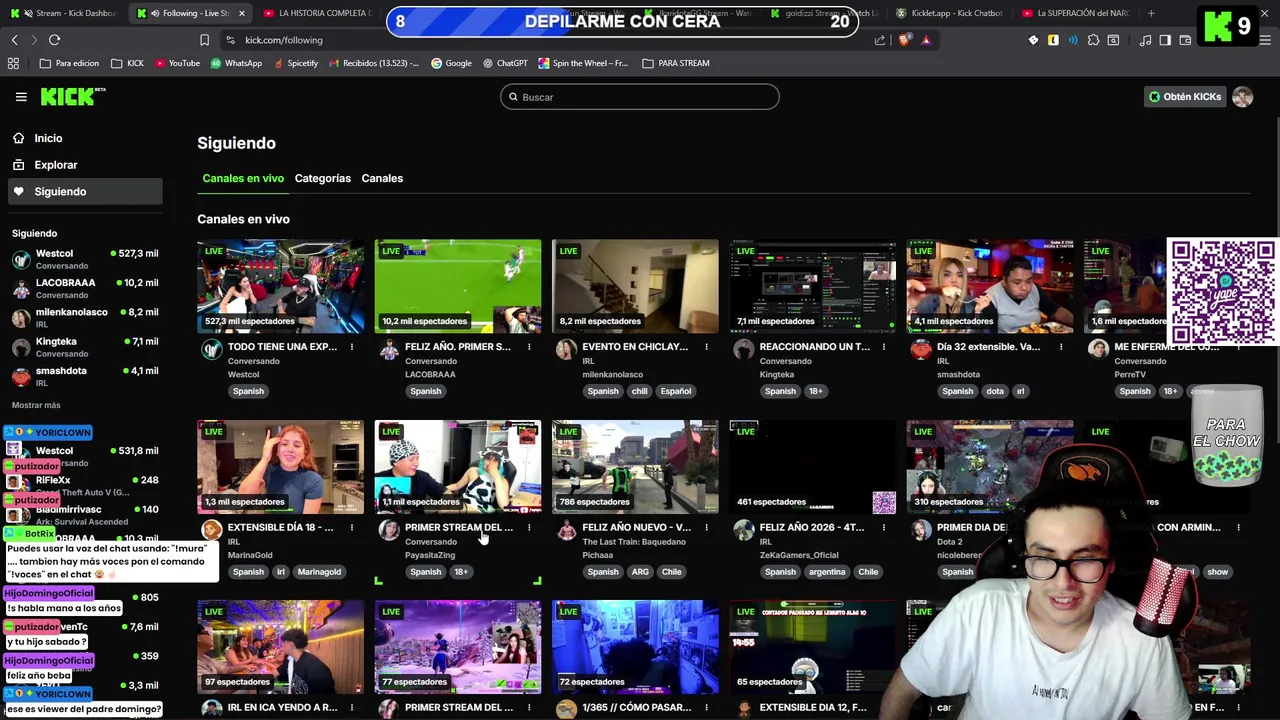1280x720 pixels.
Task: Switch to LA HISTORIA COMPLETA browser tab
Action: pos(317,13)
